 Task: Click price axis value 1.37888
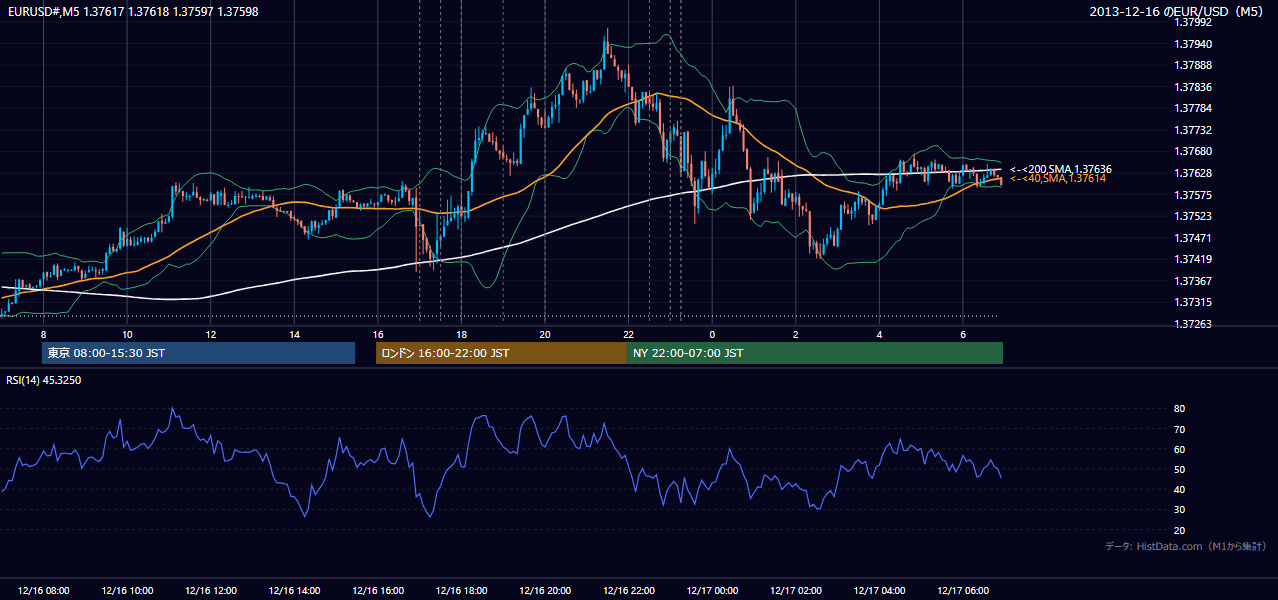coord(1194,65)
